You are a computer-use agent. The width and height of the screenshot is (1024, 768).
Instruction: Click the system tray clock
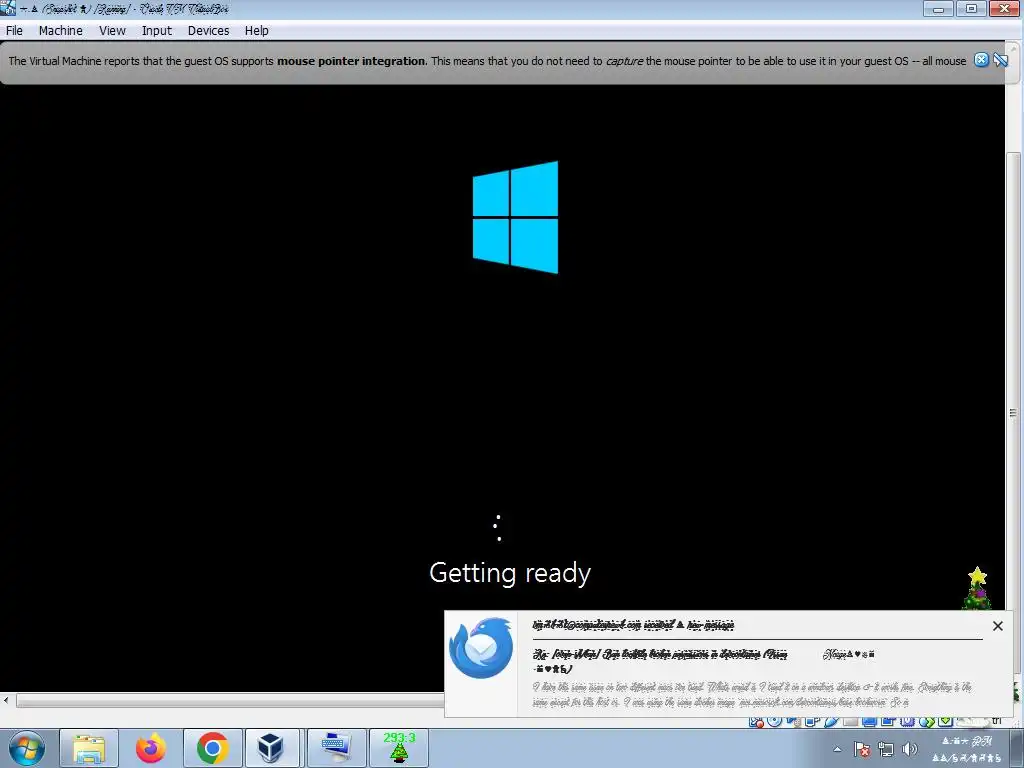[x=966, y=749]
